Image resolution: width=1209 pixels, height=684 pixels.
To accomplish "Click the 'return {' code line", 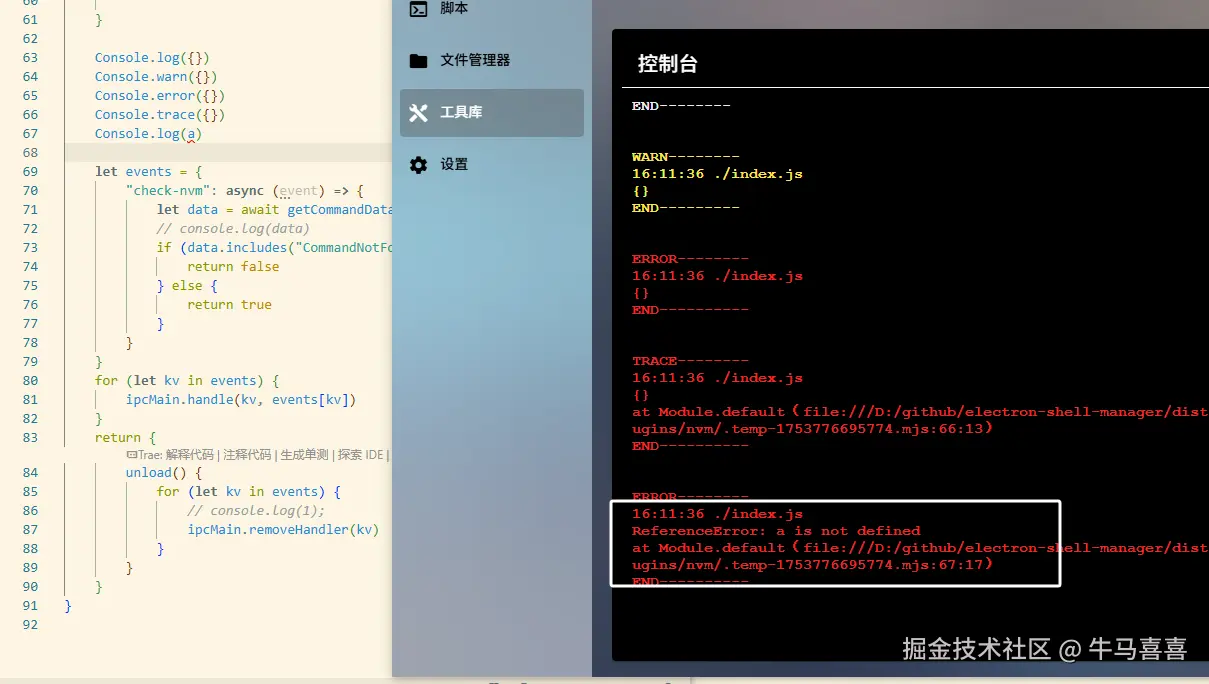I will (125, 437).
